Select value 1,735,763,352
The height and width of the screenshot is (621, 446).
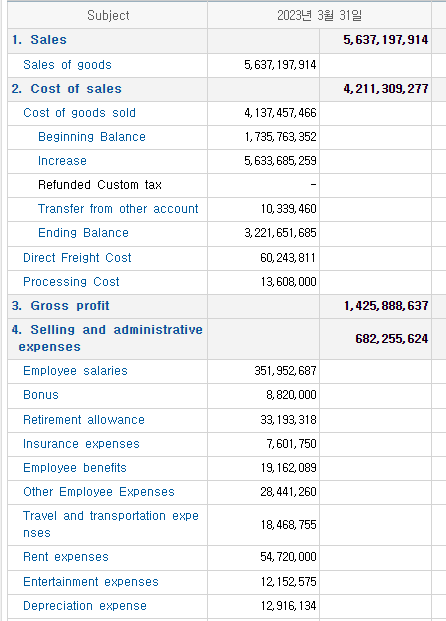click(280, 137)
